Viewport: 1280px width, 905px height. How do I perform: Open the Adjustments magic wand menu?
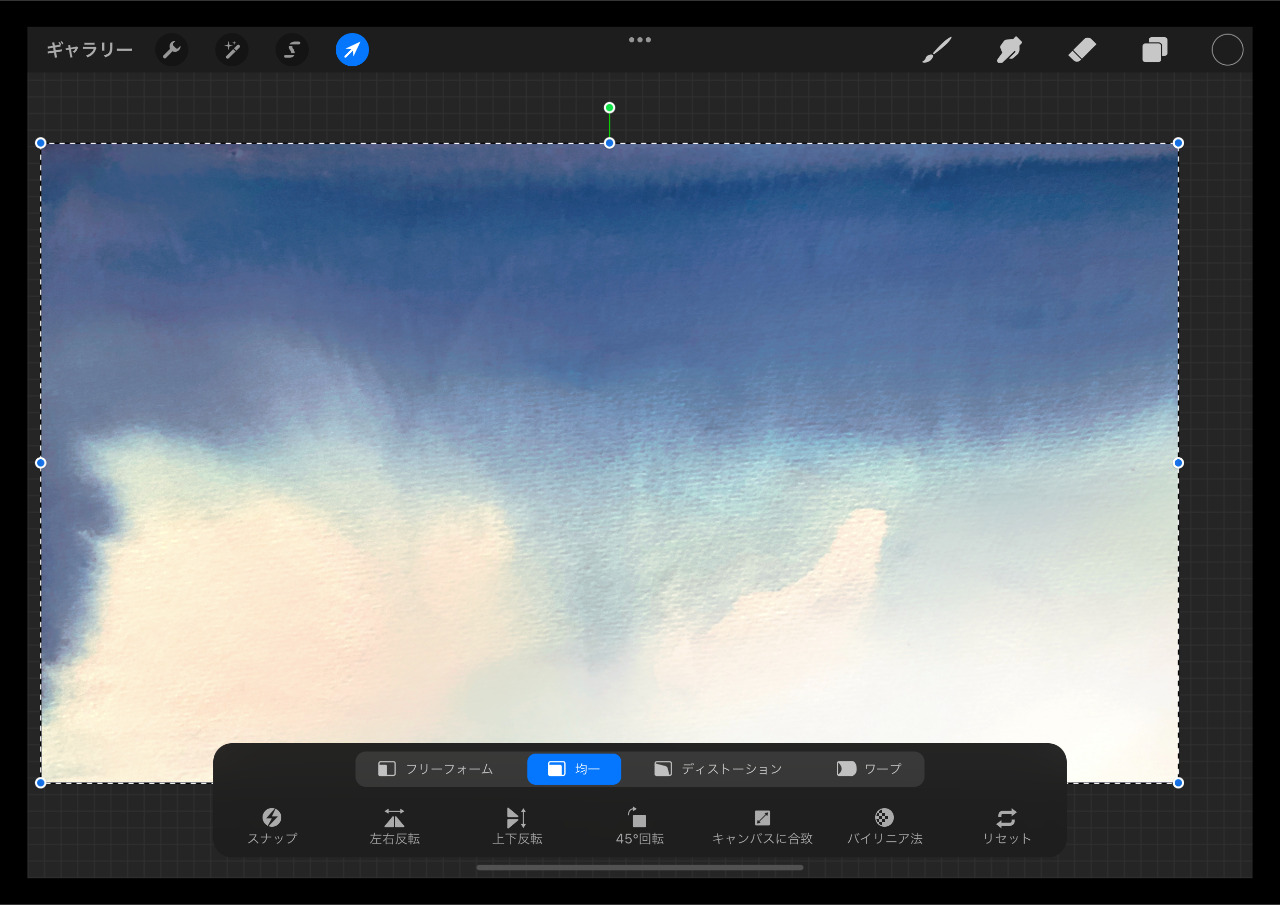(232, 50)
